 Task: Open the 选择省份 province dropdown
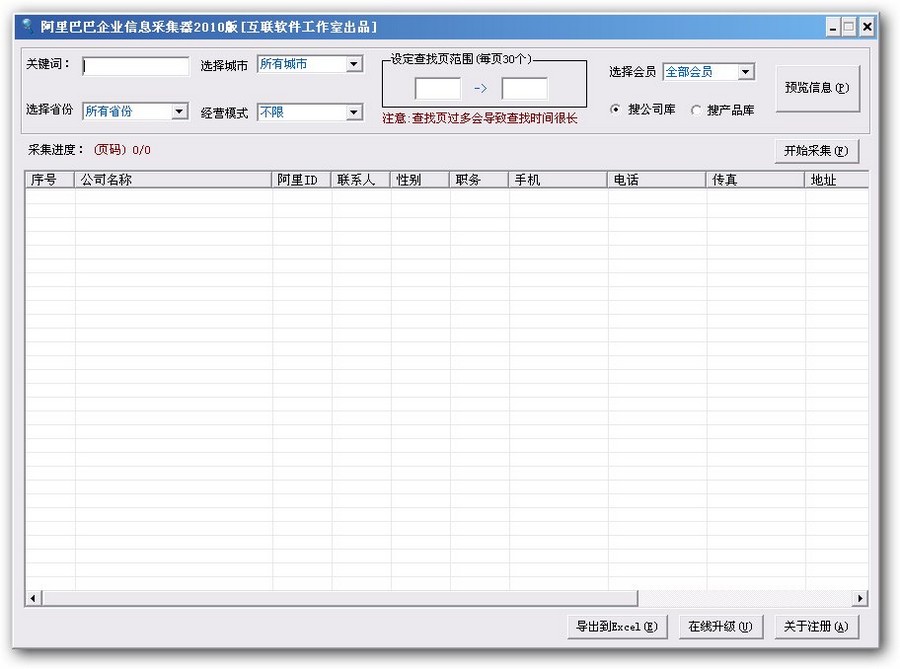coord(179,111)
